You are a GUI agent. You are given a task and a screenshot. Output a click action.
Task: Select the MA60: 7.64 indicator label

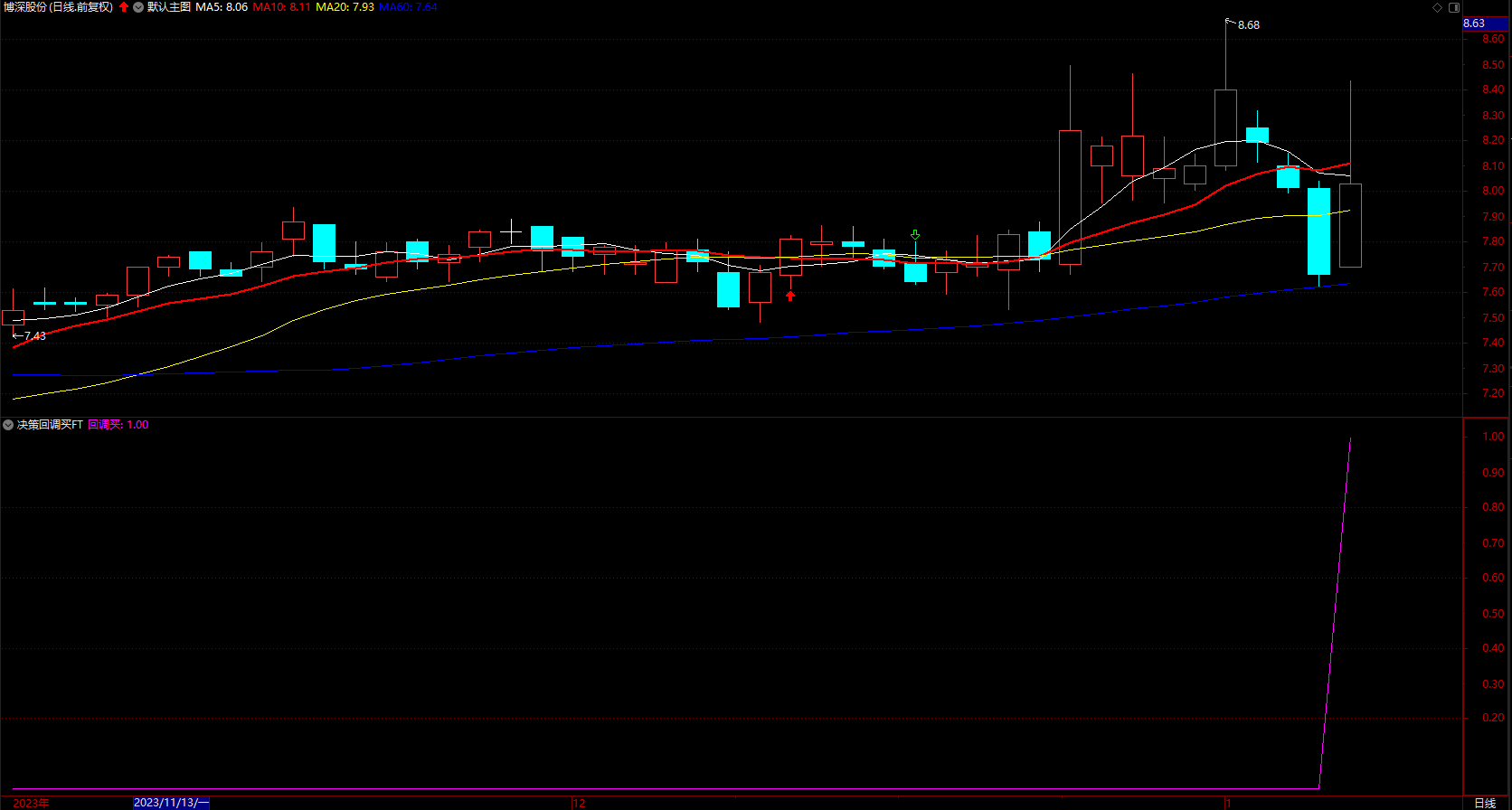[408, 7]
